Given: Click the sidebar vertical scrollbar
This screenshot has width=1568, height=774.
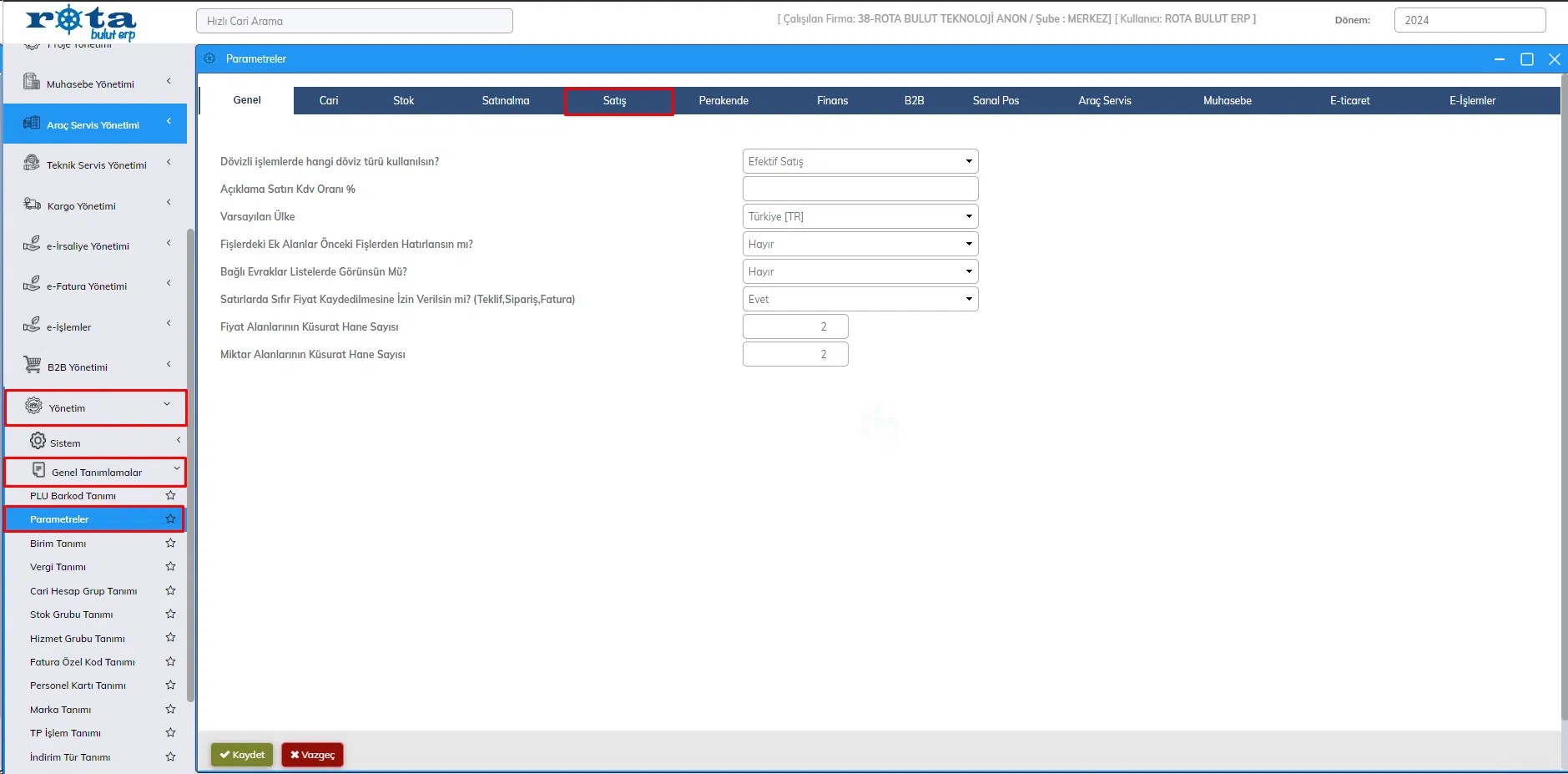Looking at the screenshot, I should tap(190, 459).
